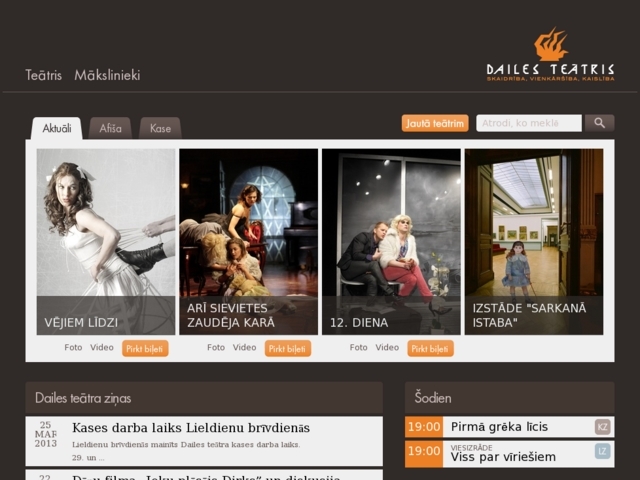
Task: Open the Arī sievietes zaudēja karā image
Action: (249, 242)
